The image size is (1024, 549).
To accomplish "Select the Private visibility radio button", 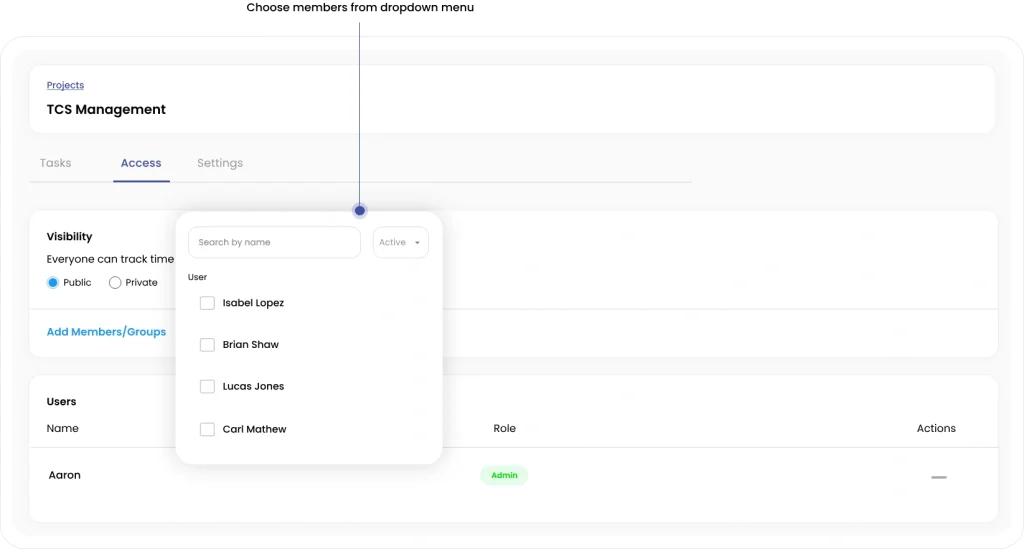I will [115, 283].
